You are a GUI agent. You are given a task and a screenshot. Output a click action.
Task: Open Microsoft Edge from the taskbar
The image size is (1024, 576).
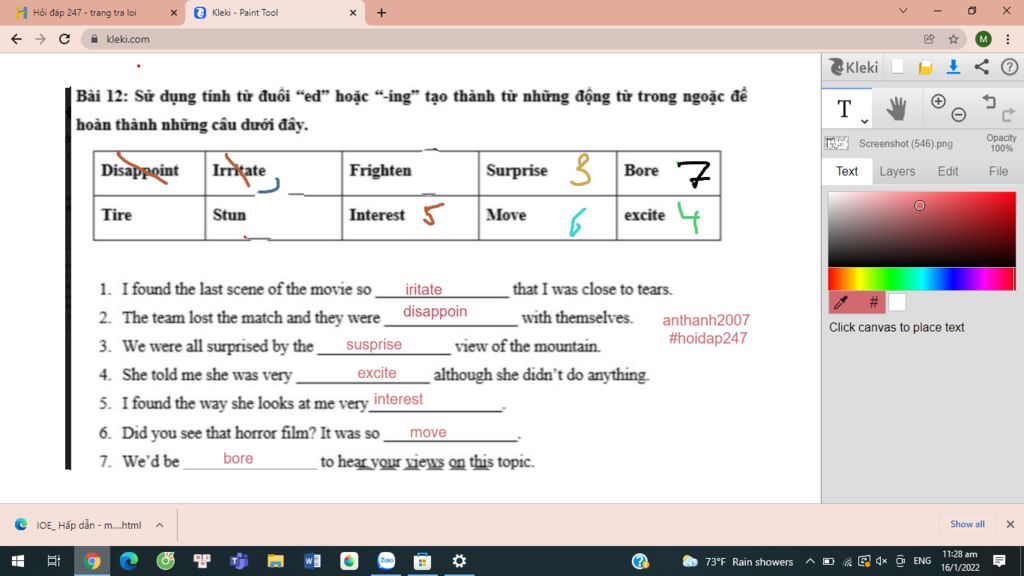click(129, 561)
